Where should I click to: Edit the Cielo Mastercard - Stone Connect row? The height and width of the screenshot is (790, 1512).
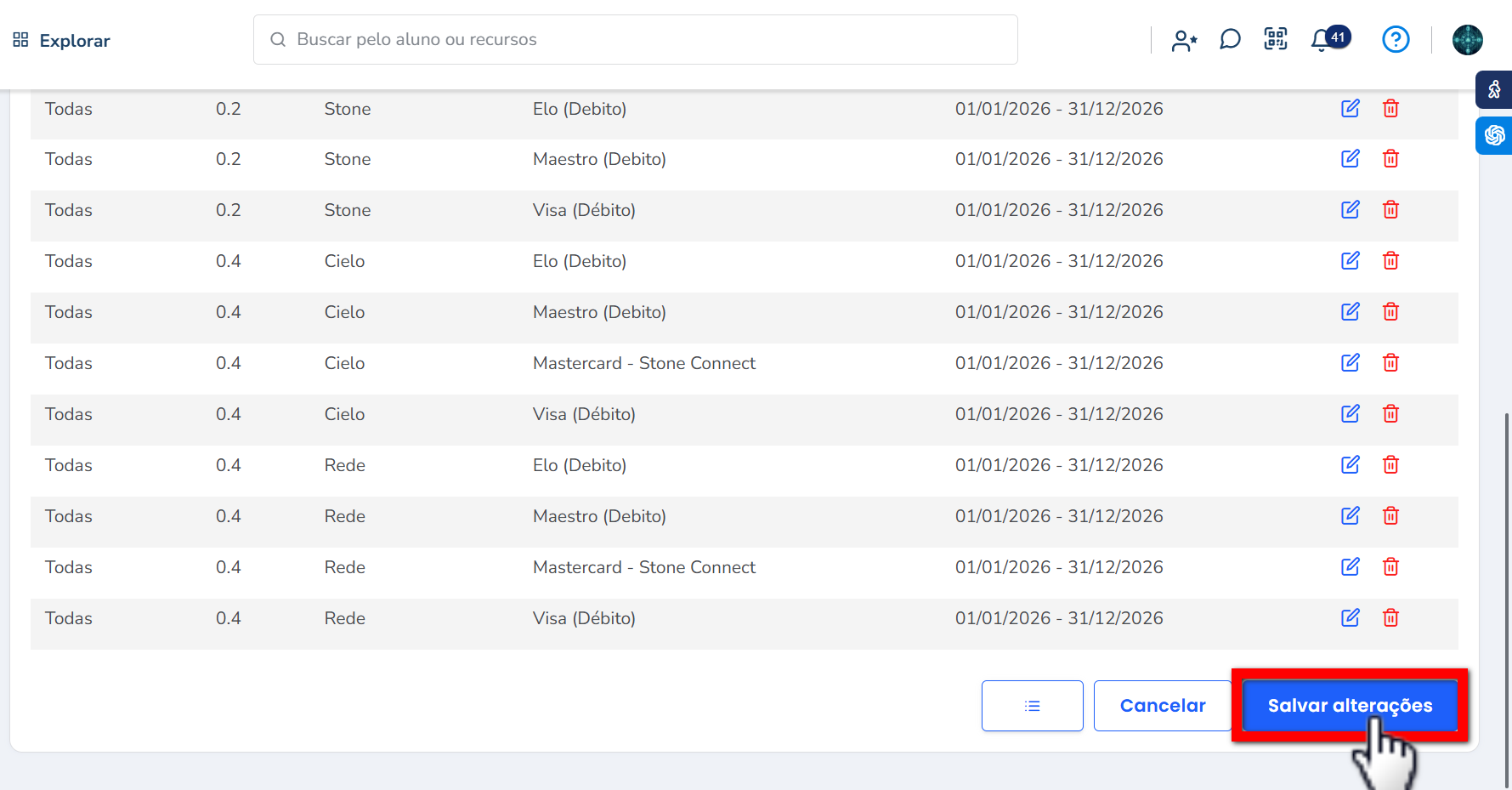pyautogui.click(x=1350, y=363)
